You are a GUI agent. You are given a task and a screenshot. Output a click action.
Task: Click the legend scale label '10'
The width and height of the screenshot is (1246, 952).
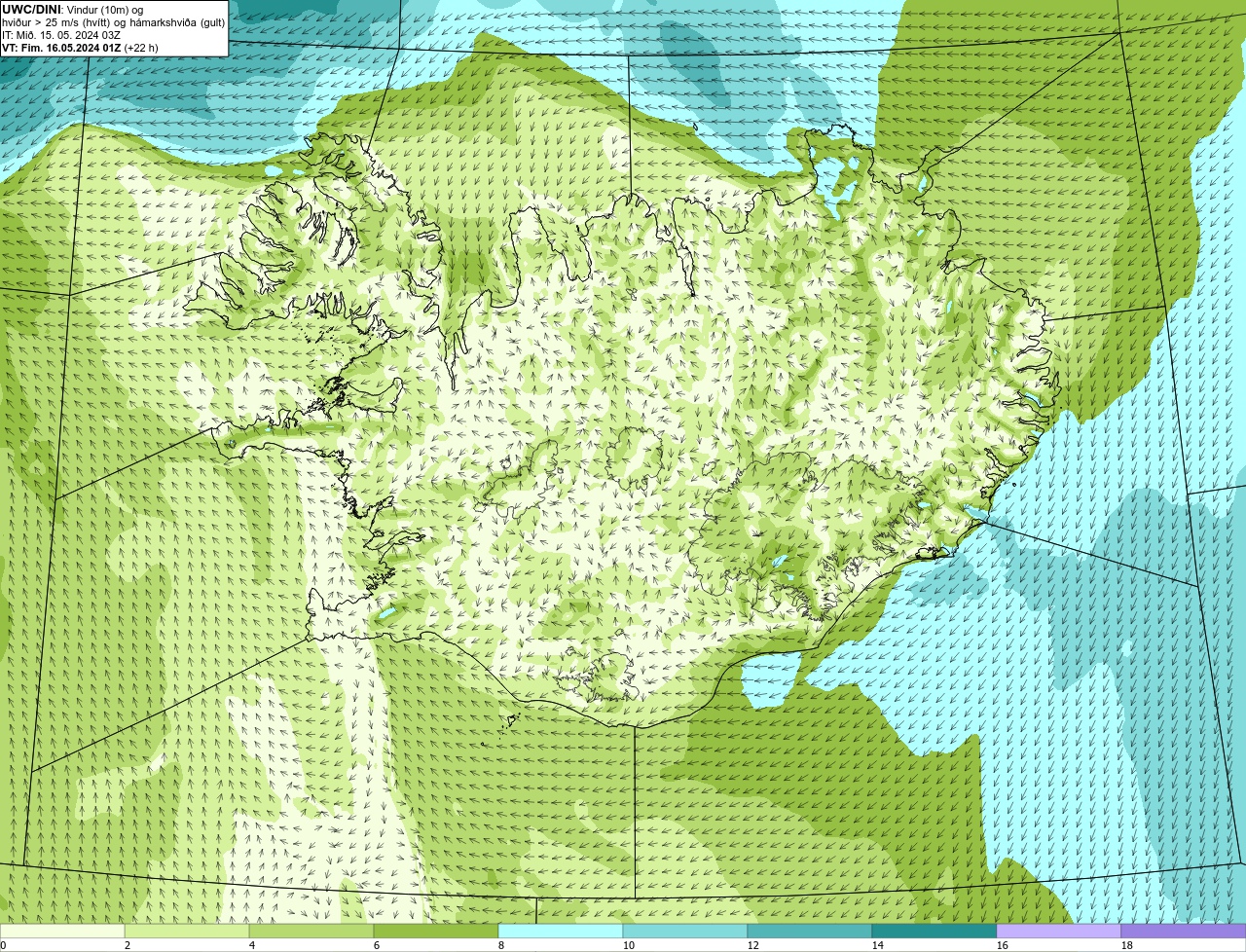(x=629, y=945)
